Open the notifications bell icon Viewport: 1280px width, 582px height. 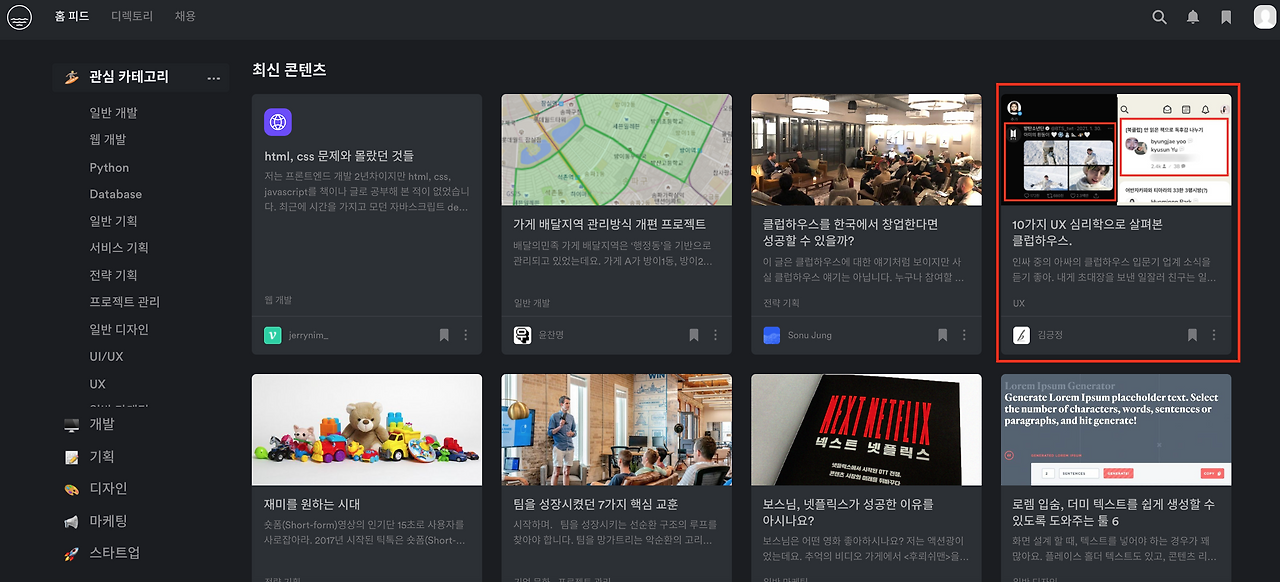tap(1193, 17)
